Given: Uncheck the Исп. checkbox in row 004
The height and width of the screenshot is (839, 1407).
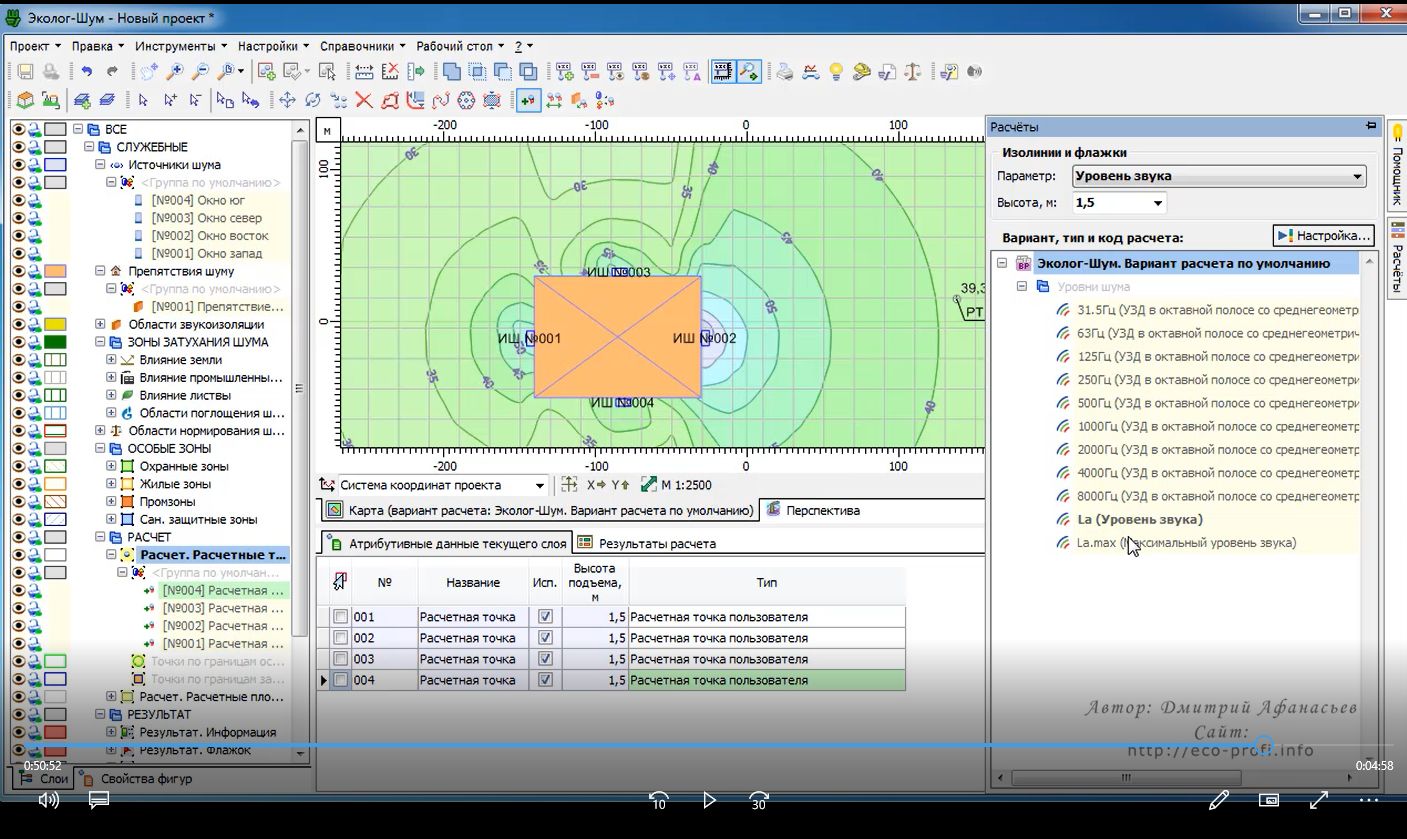Looking at the screenshot, I should click(x=545, y=680).
